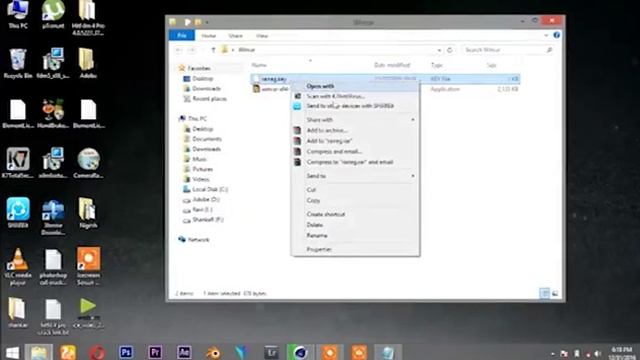The image size is (640, 360).
Task: Open the Share ribbon tab
Action: (236, 36)
